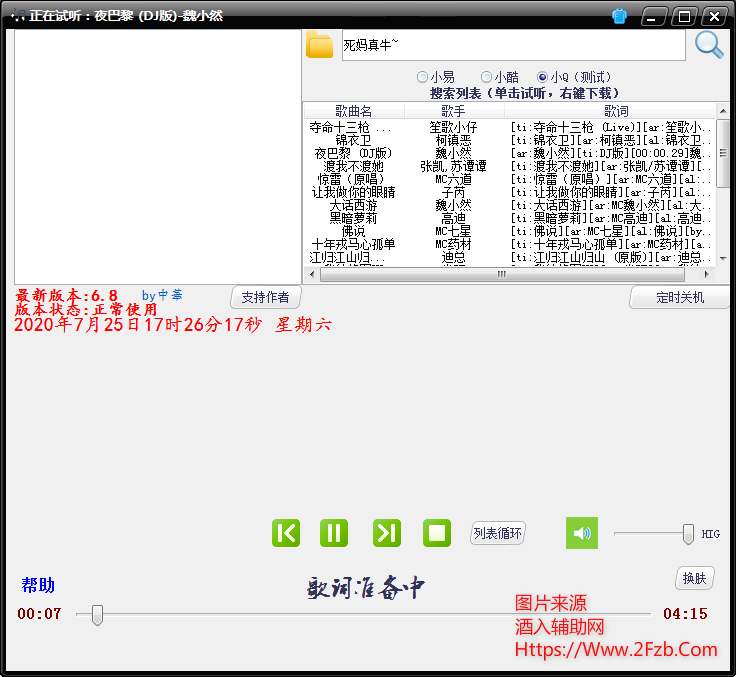
Task: Stop playback with the square button
Action: coord(437,533)
